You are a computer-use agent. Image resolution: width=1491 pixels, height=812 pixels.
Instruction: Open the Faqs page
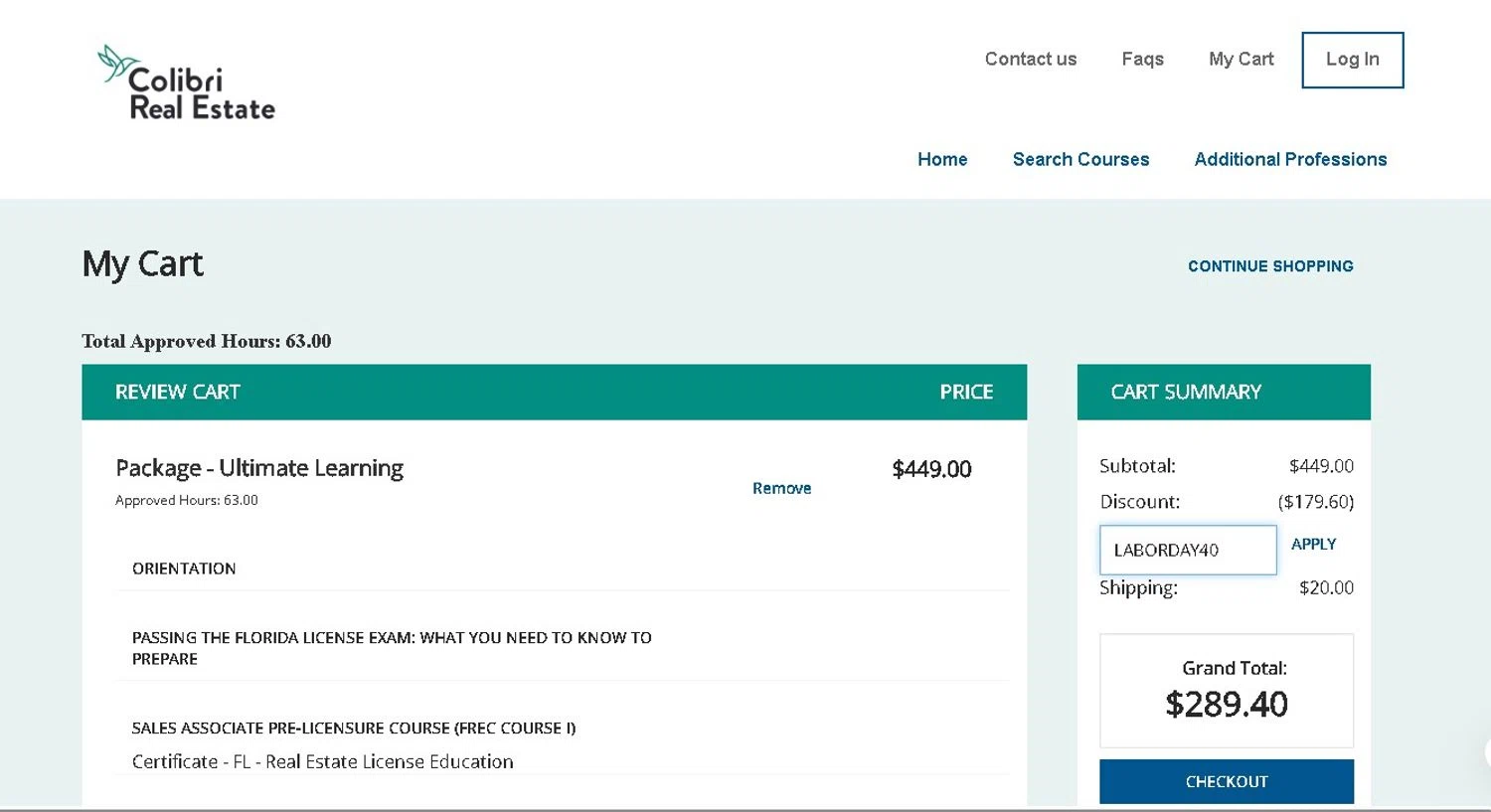[1142, 60]
